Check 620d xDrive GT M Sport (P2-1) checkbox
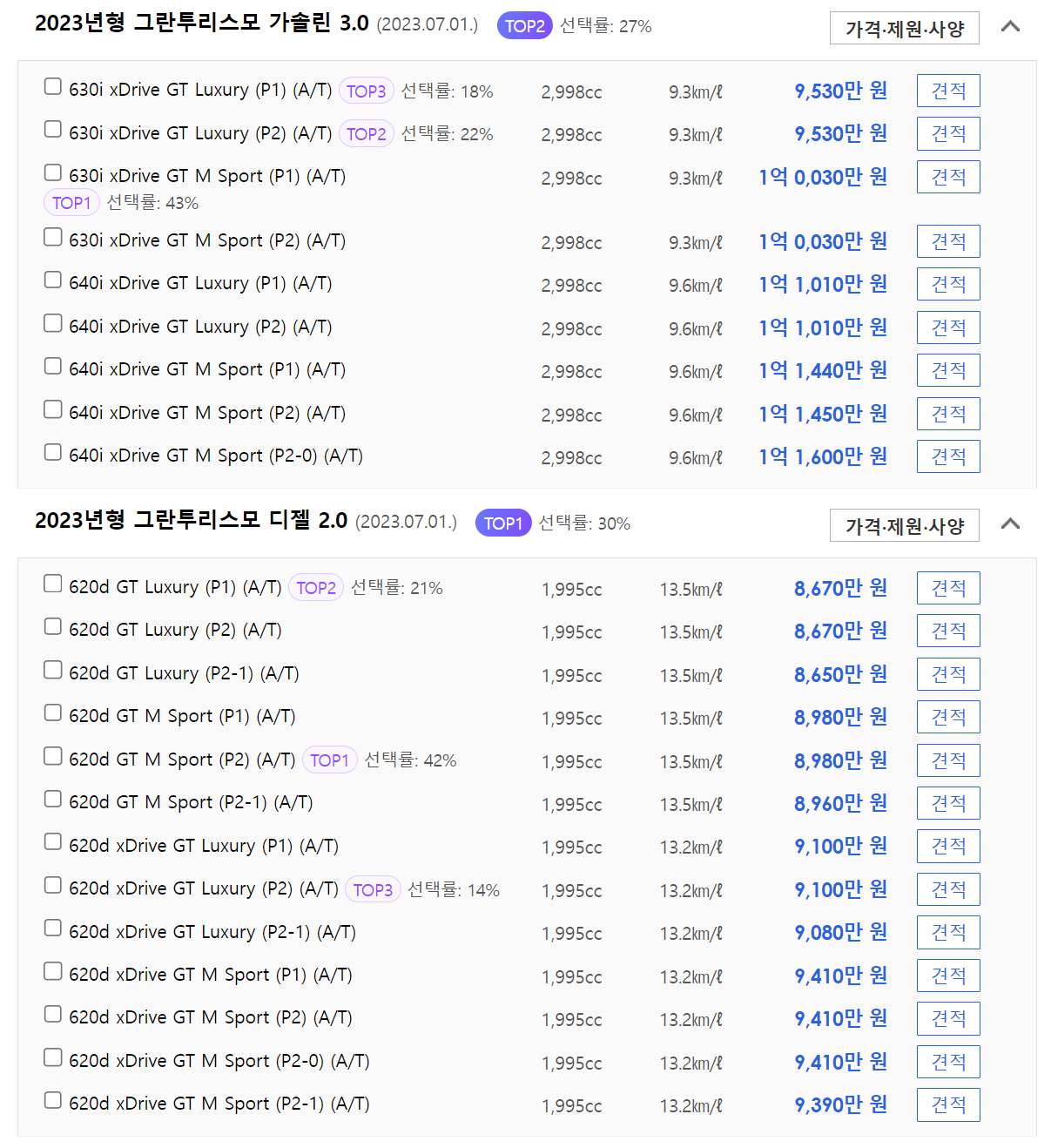1051x1148 pixels. [x=53, y=1100]
